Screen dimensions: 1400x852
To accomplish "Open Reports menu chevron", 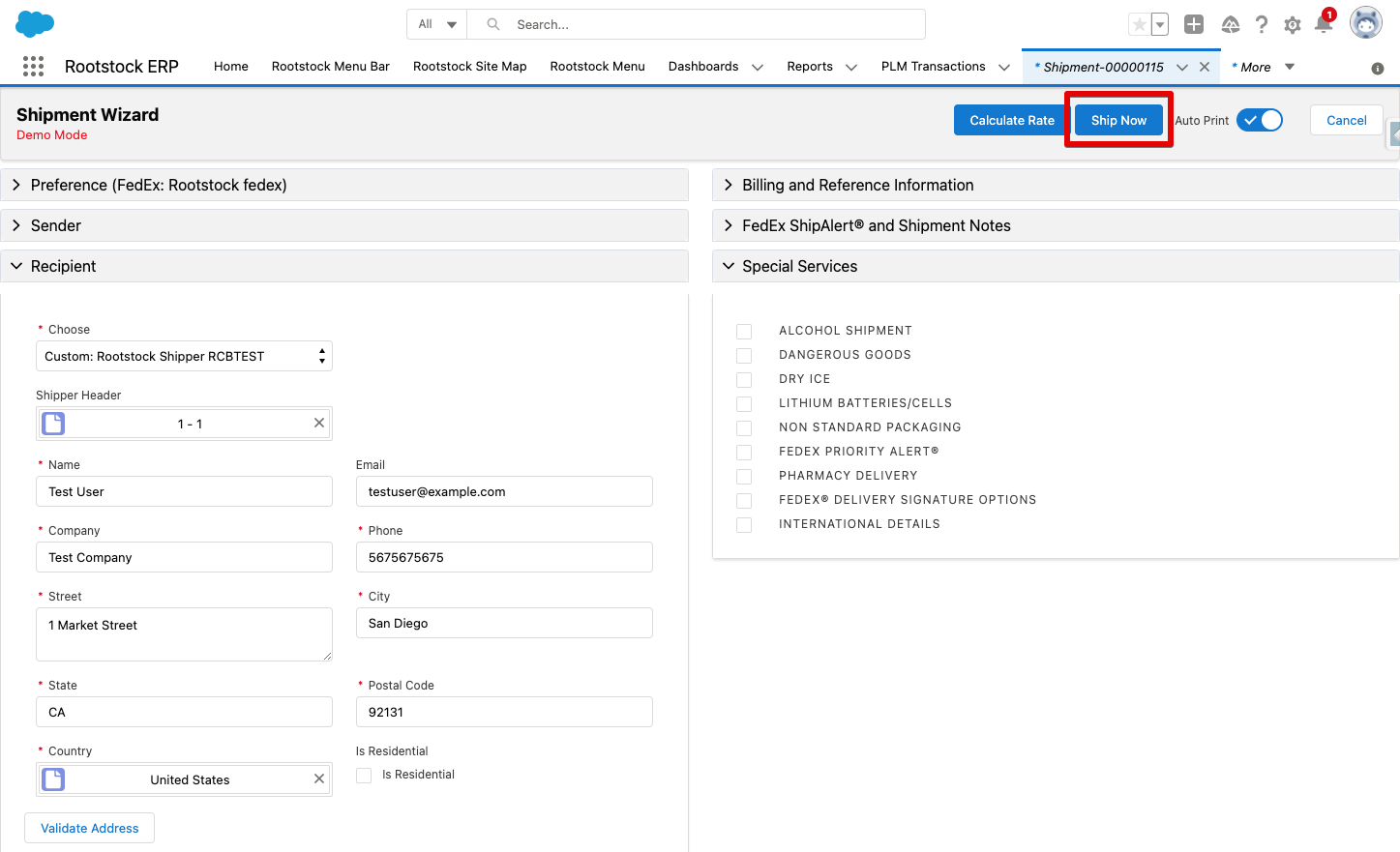I will click(851, 67).
